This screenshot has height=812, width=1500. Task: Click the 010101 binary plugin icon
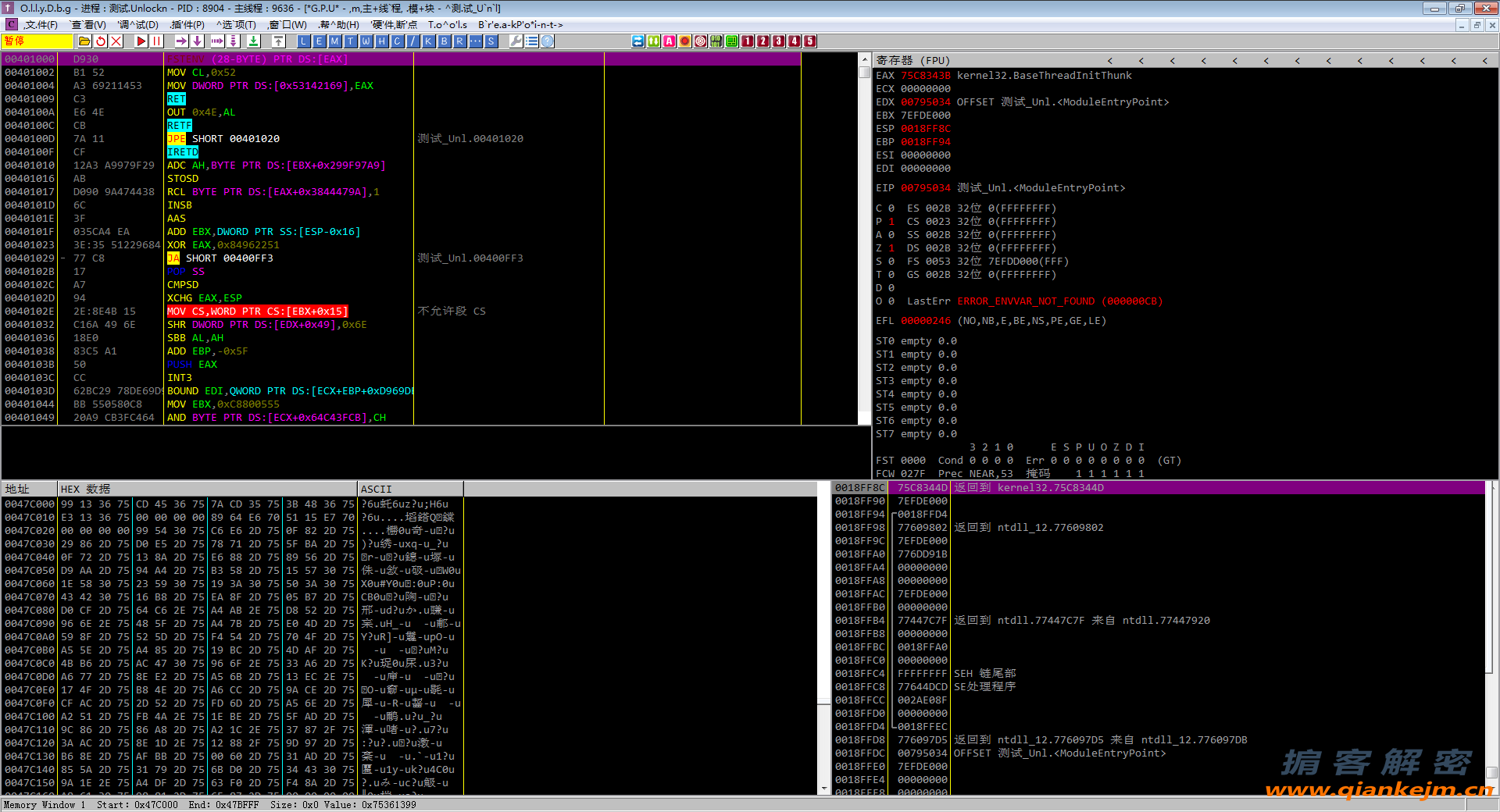click(716, 41)
